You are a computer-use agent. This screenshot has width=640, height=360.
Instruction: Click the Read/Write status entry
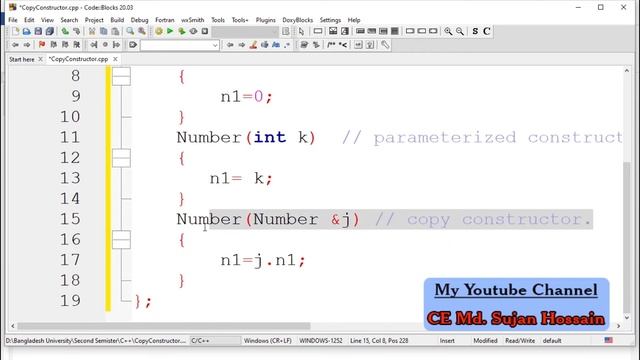click(520, 340)
